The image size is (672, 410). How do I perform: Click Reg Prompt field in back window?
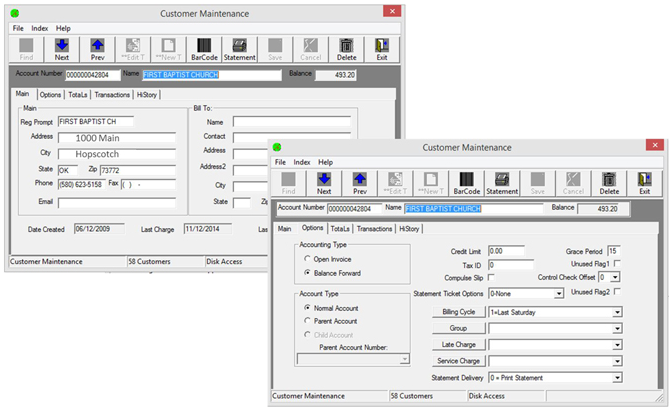(95, 122)
